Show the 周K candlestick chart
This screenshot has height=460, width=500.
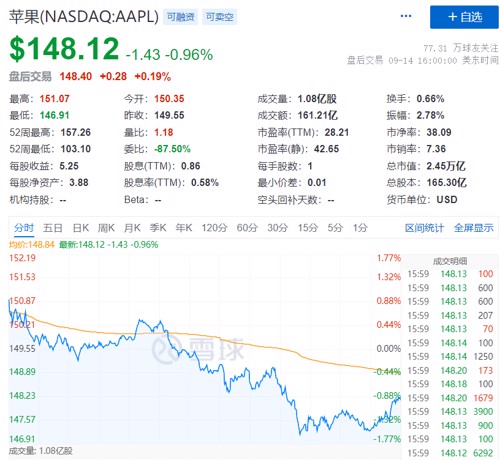[106, 228]
